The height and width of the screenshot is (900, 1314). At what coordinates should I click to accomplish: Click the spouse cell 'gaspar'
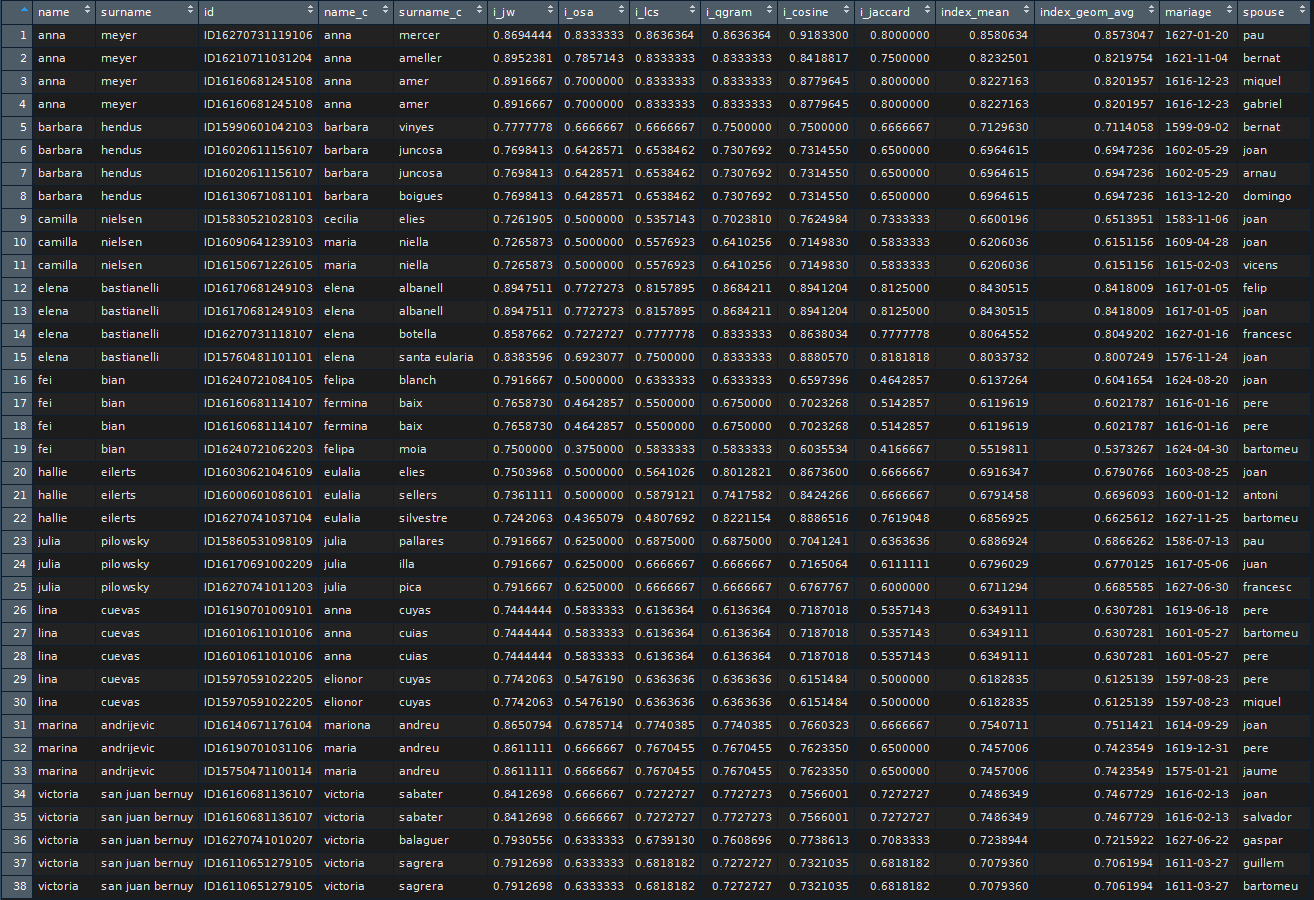1262,840
